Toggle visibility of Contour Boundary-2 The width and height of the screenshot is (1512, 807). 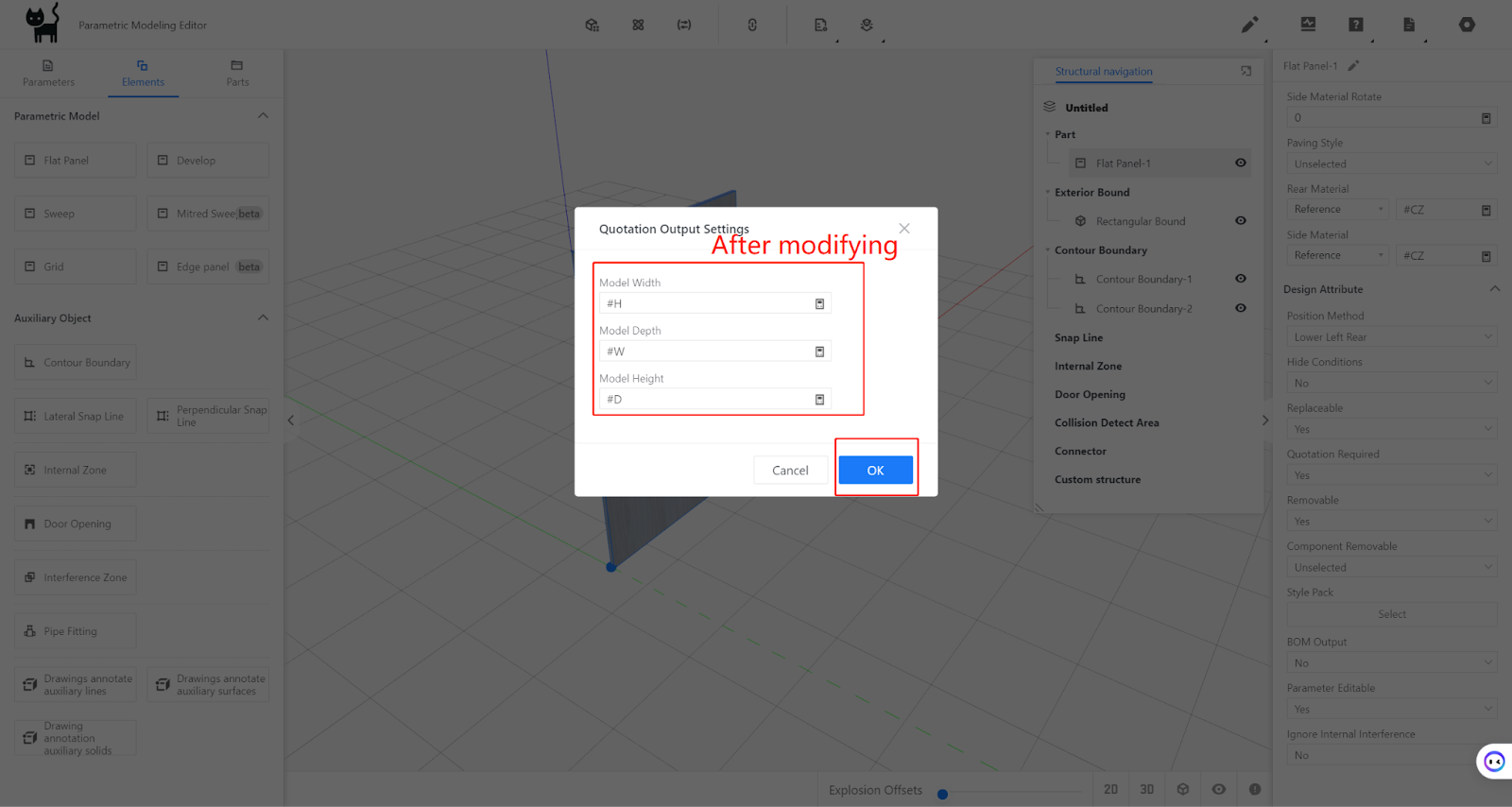tap(1241, 308)
